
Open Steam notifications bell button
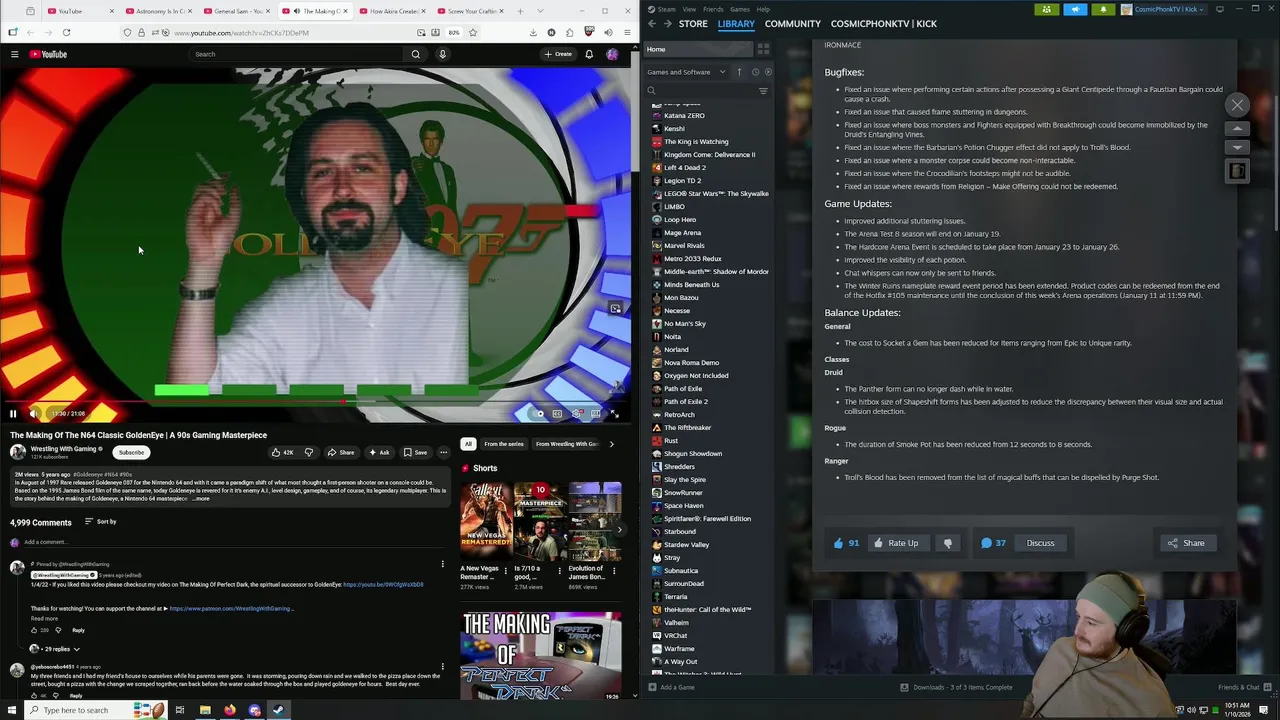pos(1103,9)
